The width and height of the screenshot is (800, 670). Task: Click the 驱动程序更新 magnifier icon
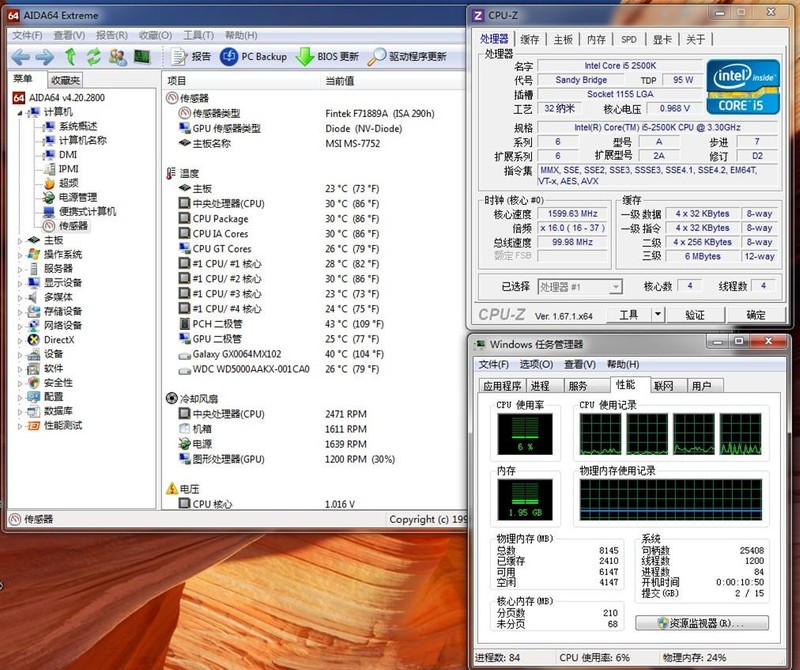pos(377,57)
